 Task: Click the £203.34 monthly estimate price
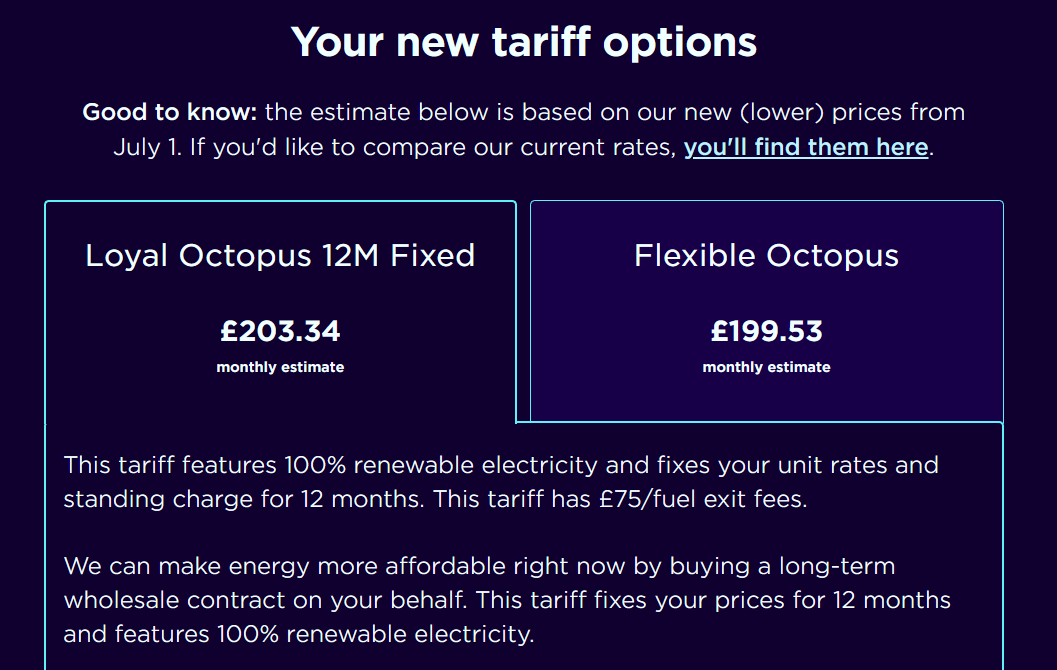click(280, 330)
